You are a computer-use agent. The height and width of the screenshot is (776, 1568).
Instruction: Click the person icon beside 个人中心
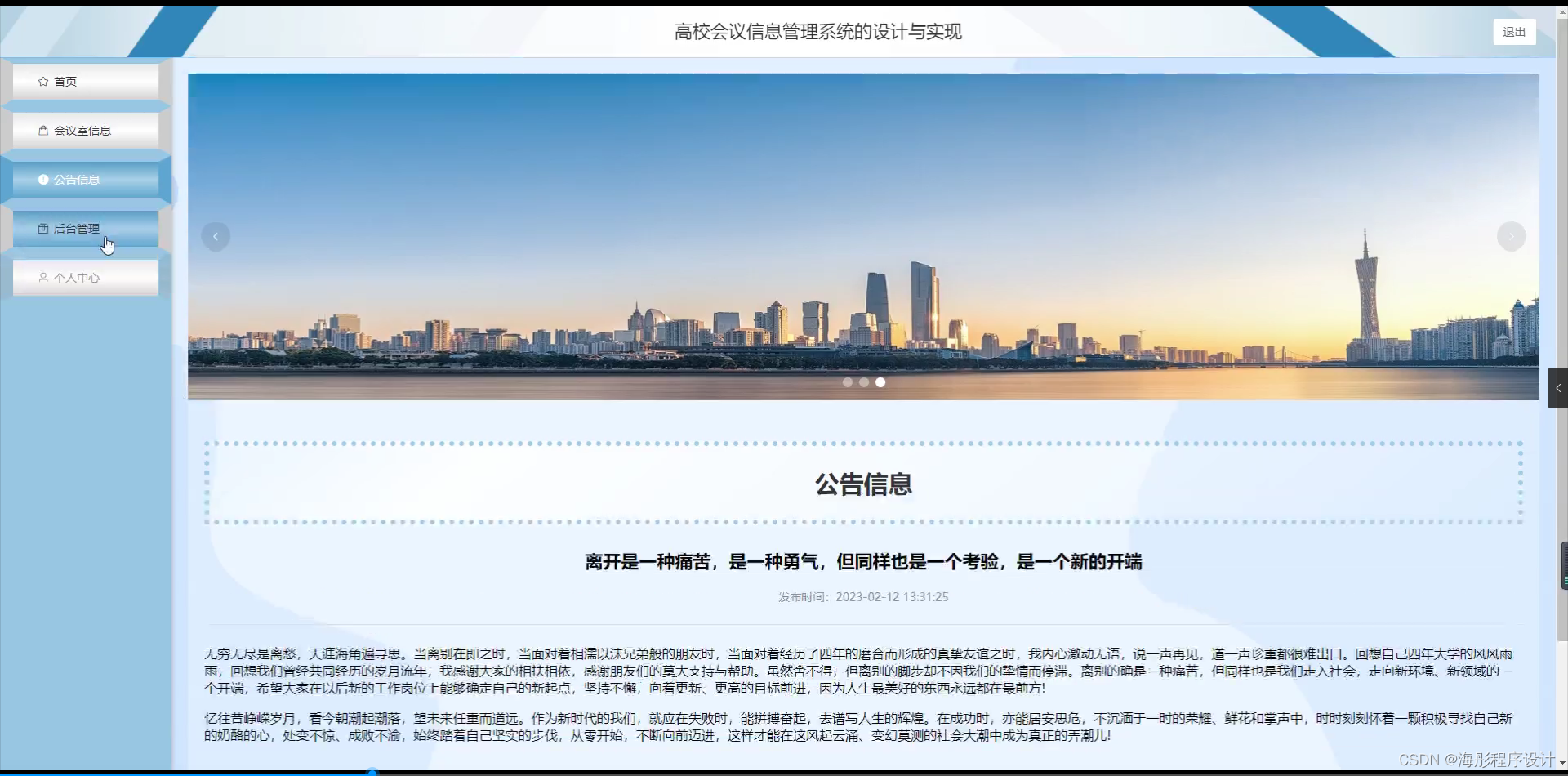coord(43,277)
